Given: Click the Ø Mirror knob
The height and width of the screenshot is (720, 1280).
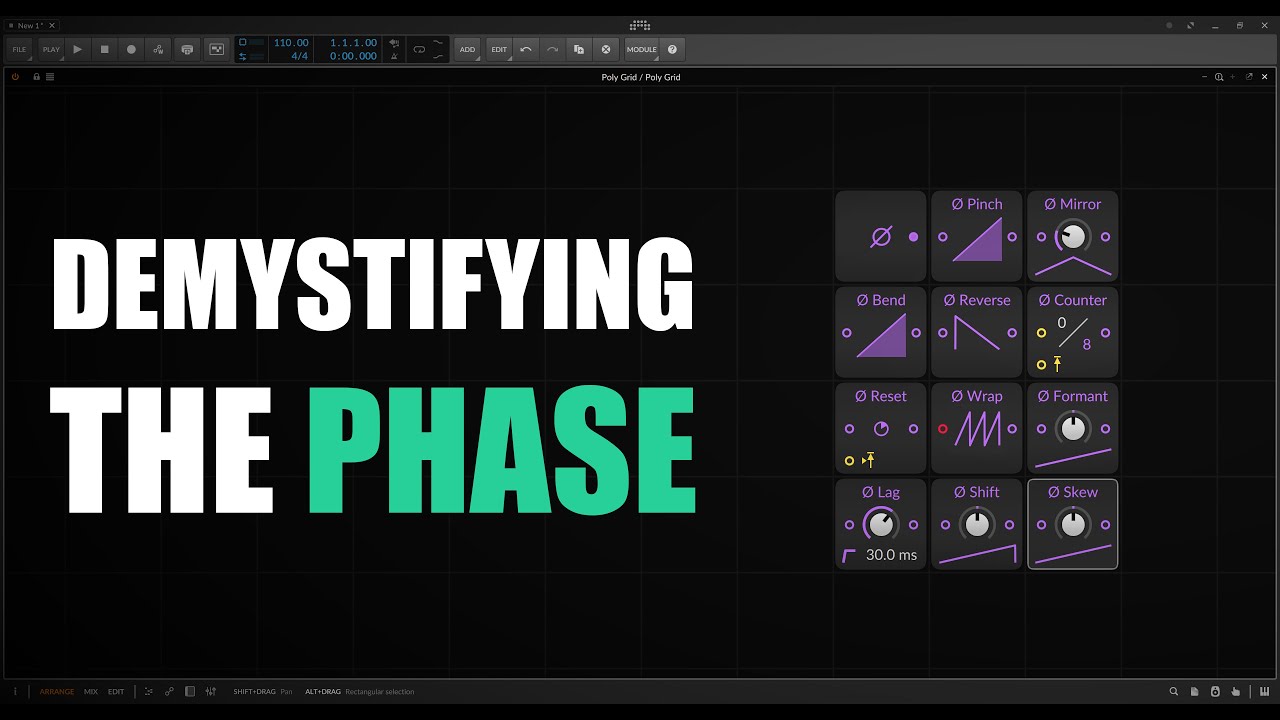Looking at the screenshot, I should pos(1073,237).
